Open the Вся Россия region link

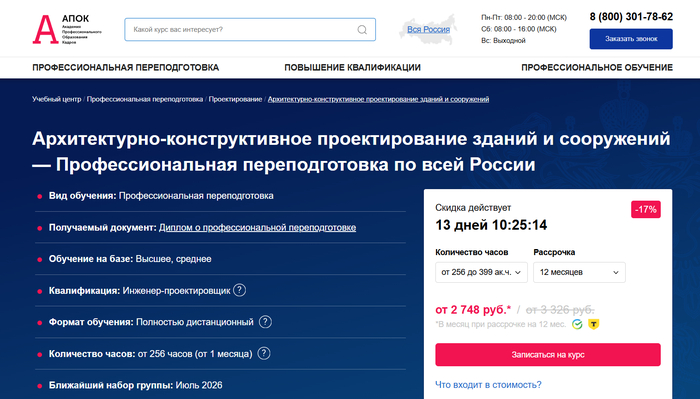428,29
